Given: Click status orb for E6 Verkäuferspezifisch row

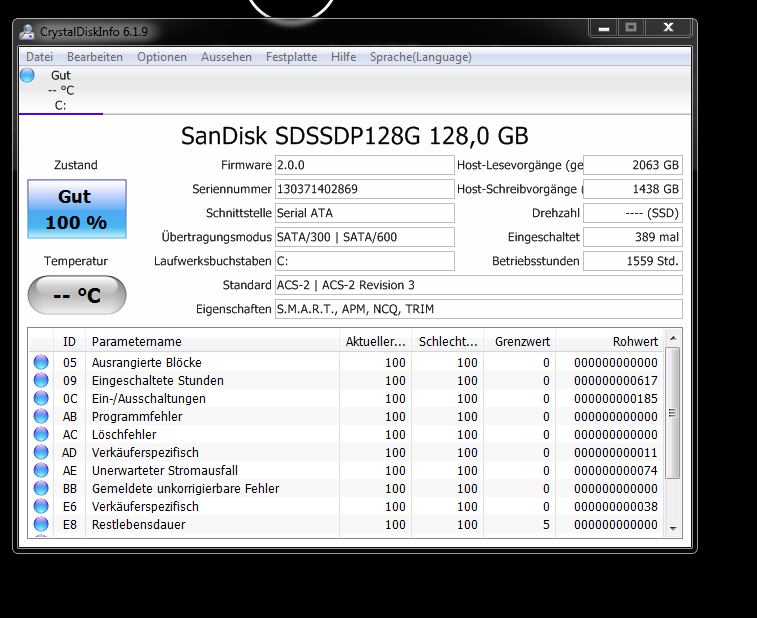Looking at the screenshot, I should click(41, 506).
